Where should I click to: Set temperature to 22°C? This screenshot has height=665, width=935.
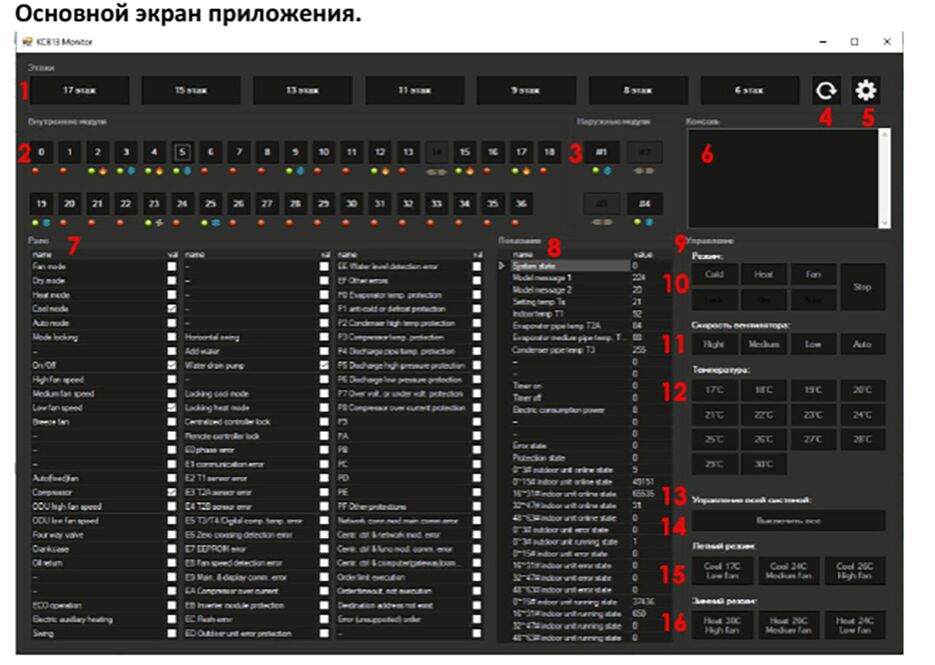click(x=764, y=415)
